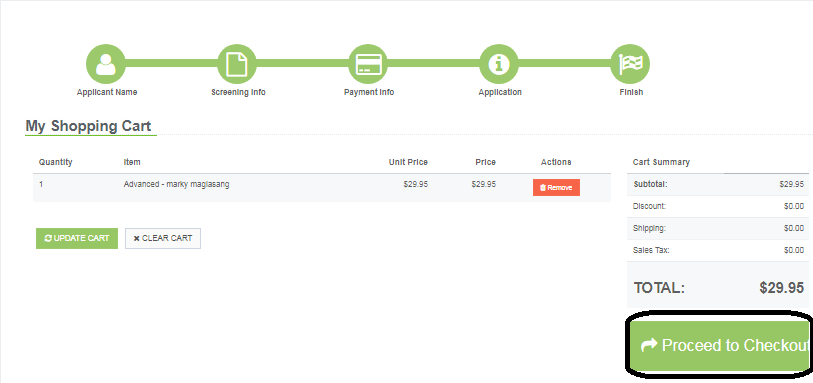813x383 pixels.
Task: Click the Application info circle icon
Action: tap(499, 64)
